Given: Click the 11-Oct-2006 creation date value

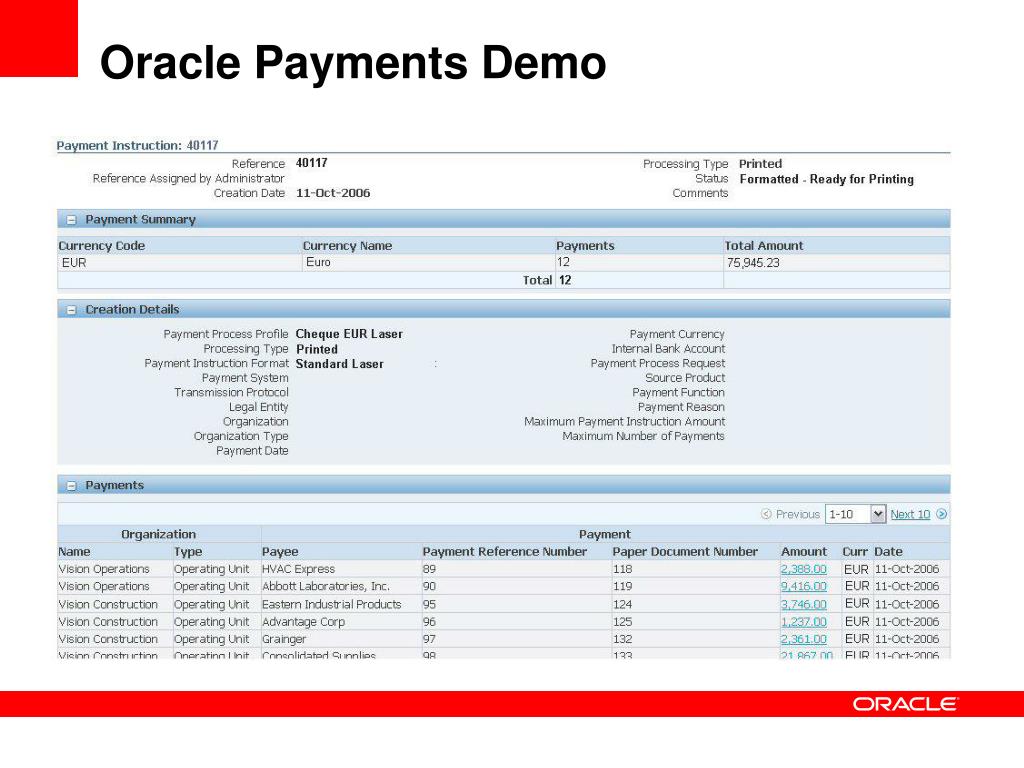Looking at the screenshot, I should [x=333, y=193].
